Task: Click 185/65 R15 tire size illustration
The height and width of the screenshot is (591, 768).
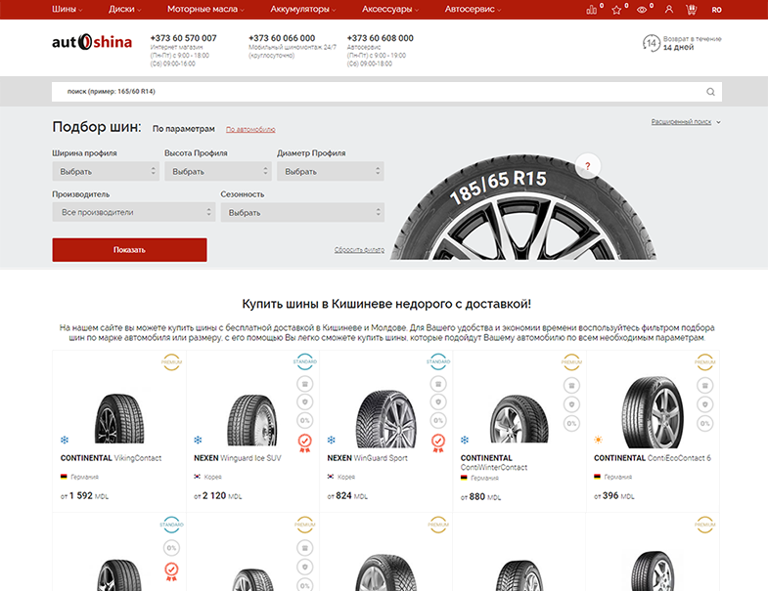Action: 523,208
